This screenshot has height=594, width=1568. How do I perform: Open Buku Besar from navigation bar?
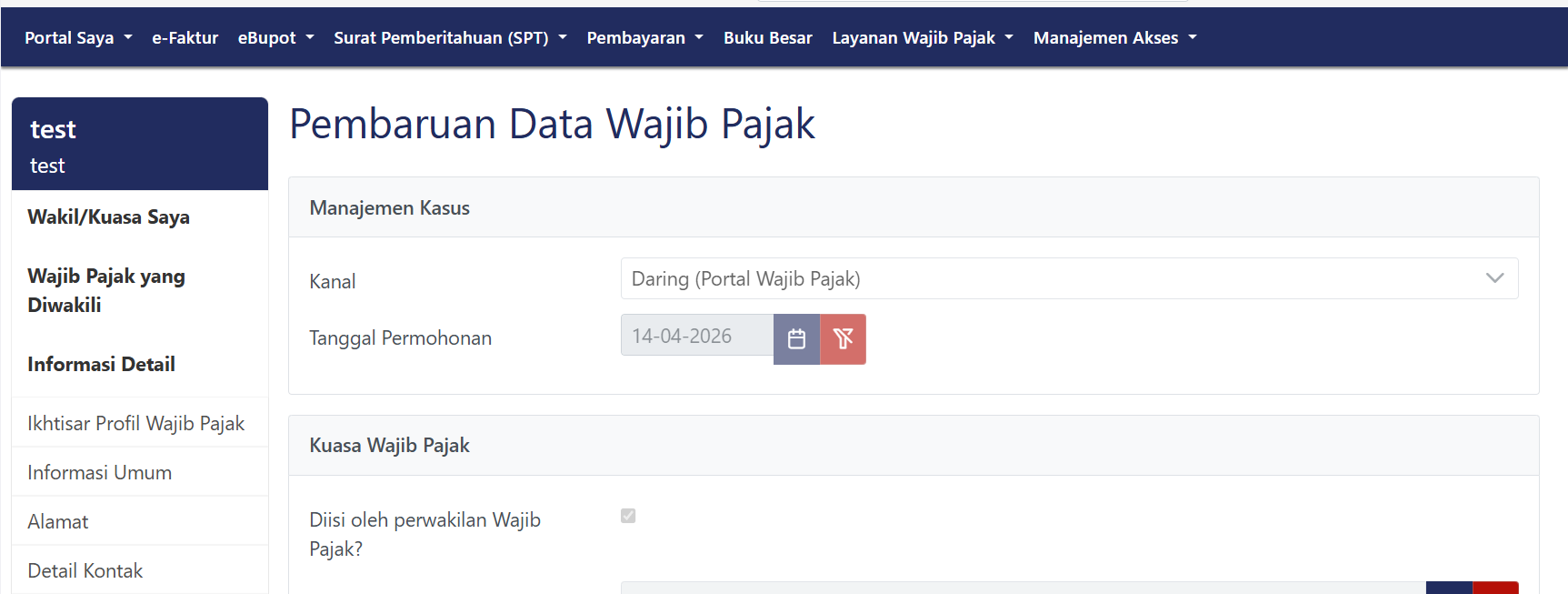tap(767, 38)
